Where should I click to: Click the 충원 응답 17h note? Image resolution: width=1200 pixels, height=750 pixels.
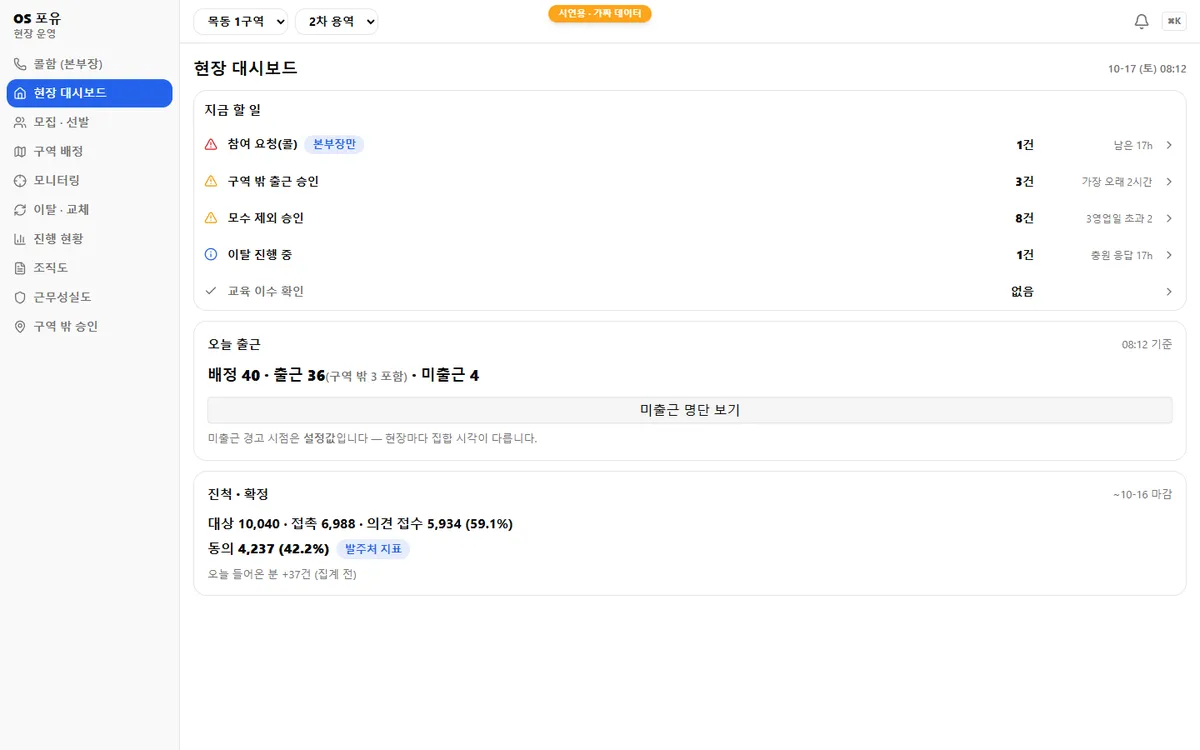1122,255
